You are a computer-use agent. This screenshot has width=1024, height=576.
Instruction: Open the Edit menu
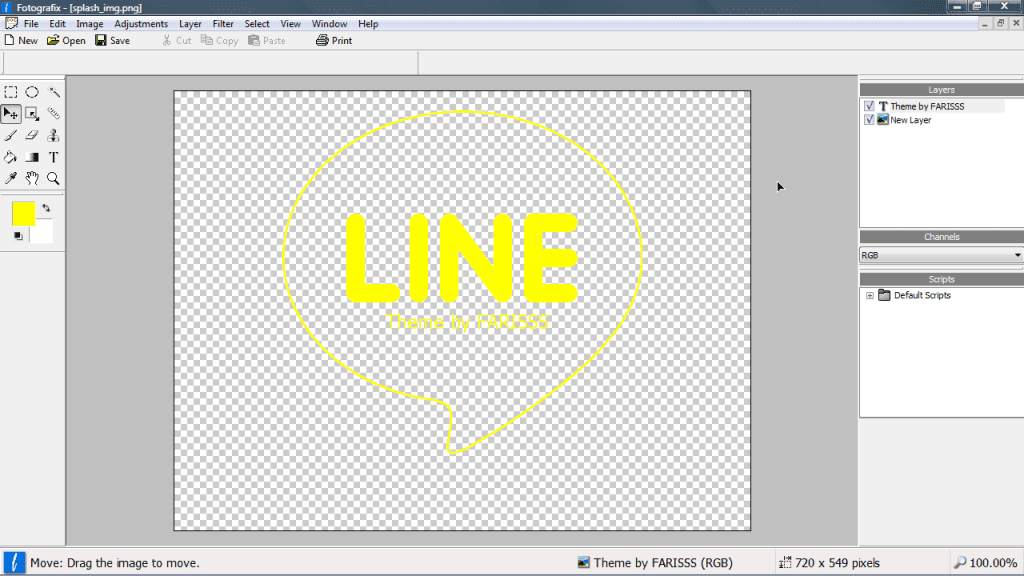pyautogui.click(x=57, y=24)
